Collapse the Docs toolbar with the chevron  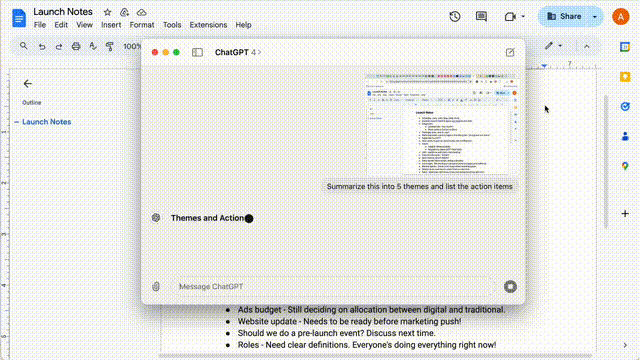[587, 47]
